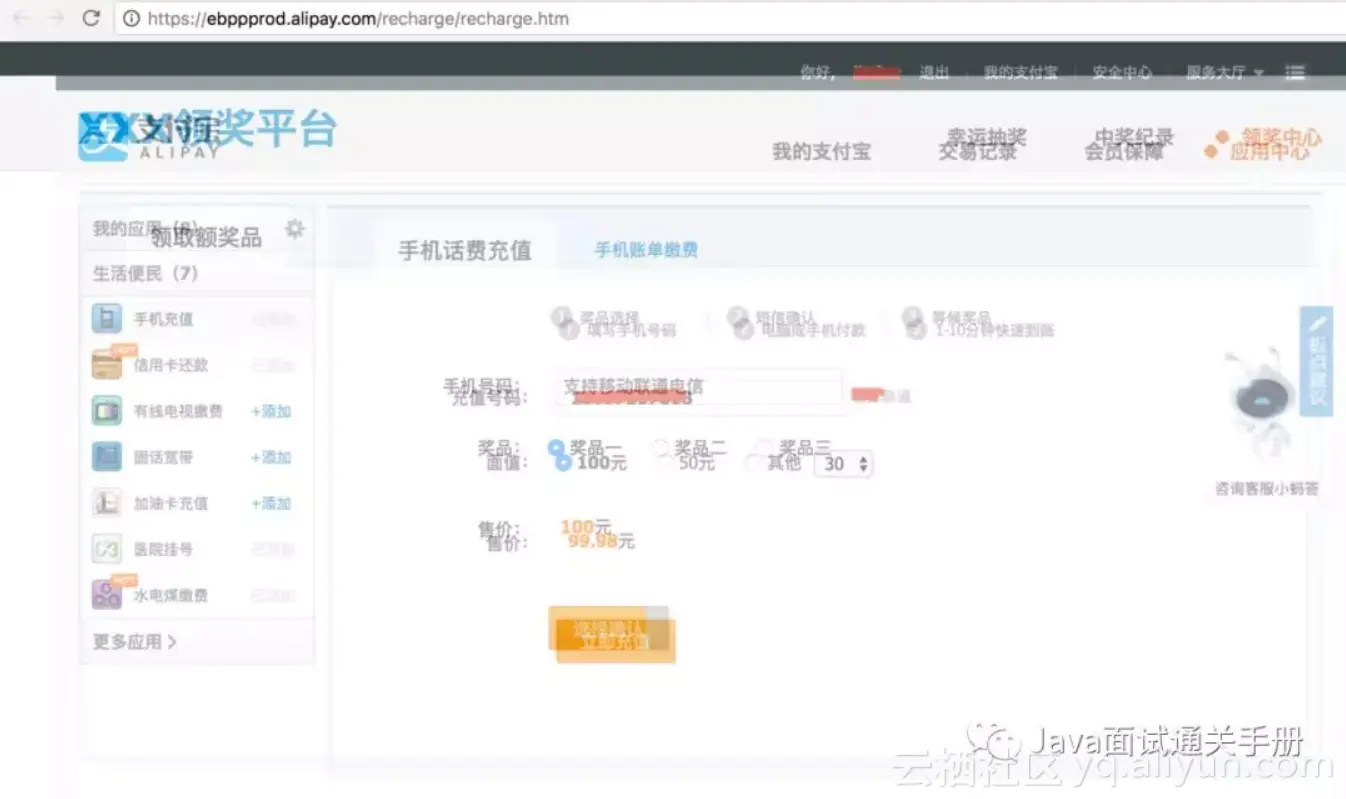Image resolution: width=1346 pixels, height=799 pixels.
Task: Open the 30 amount dropdown
Action: pyautogui.click(x=844, y=464)
